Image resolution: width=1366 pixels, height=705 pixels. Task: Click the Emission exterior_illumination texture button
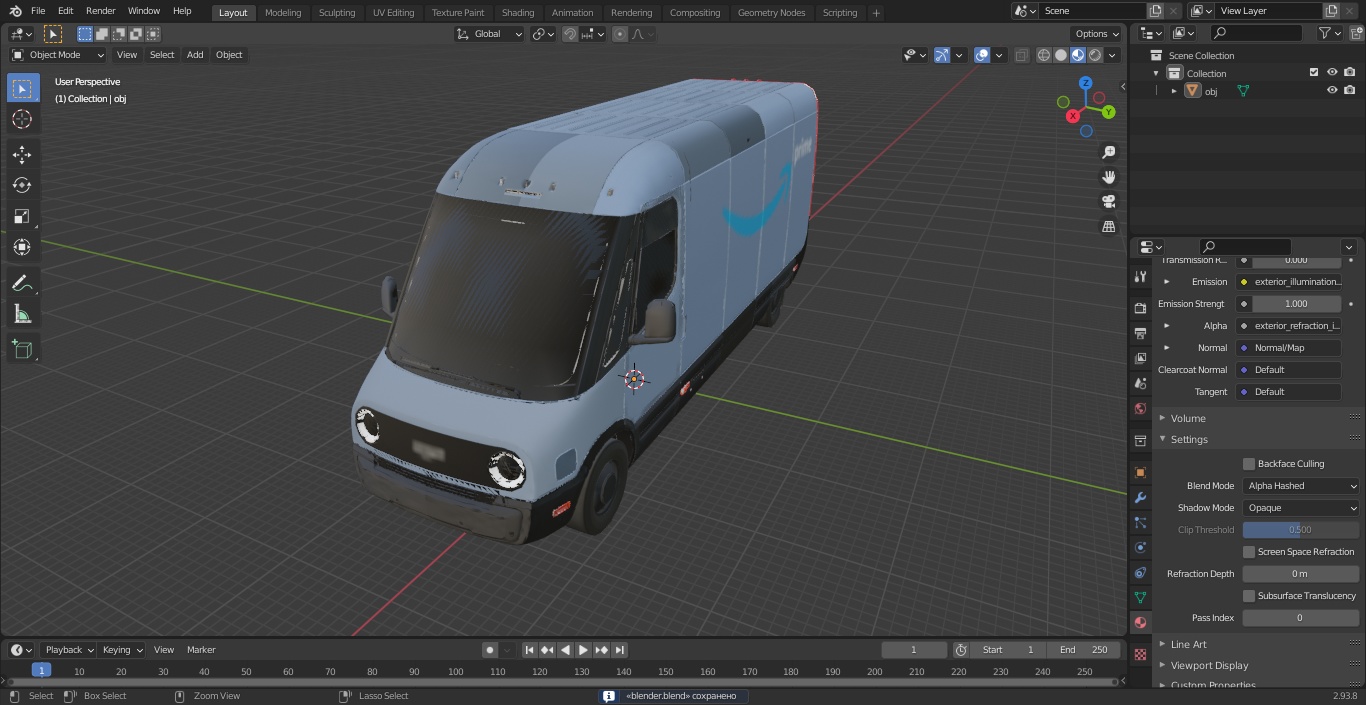pos(1288,282)
